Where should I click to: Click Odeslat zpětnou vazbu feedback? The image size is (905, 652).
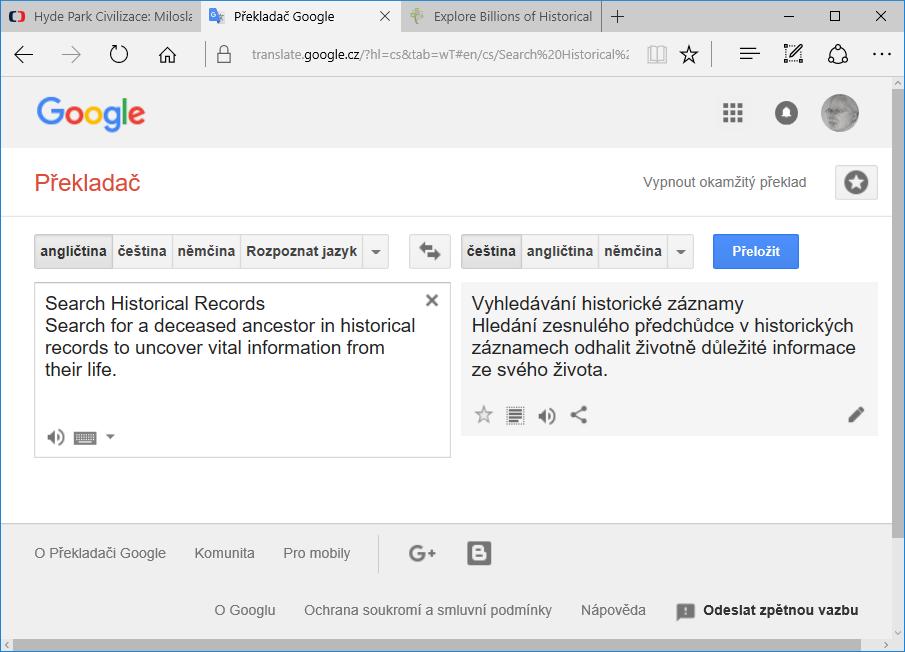(767, 610)
